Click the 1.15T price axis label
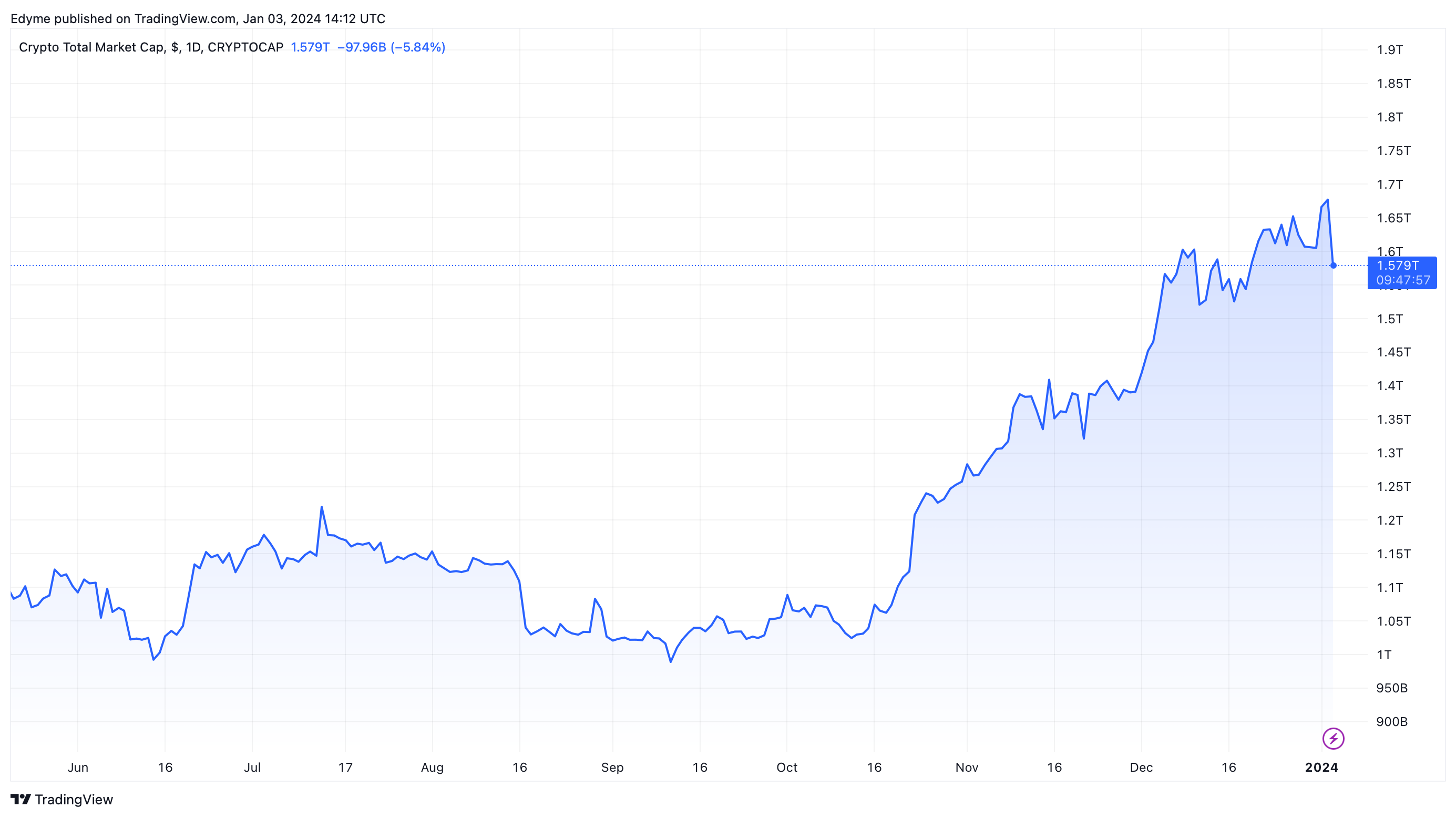 pos(1393,554)
